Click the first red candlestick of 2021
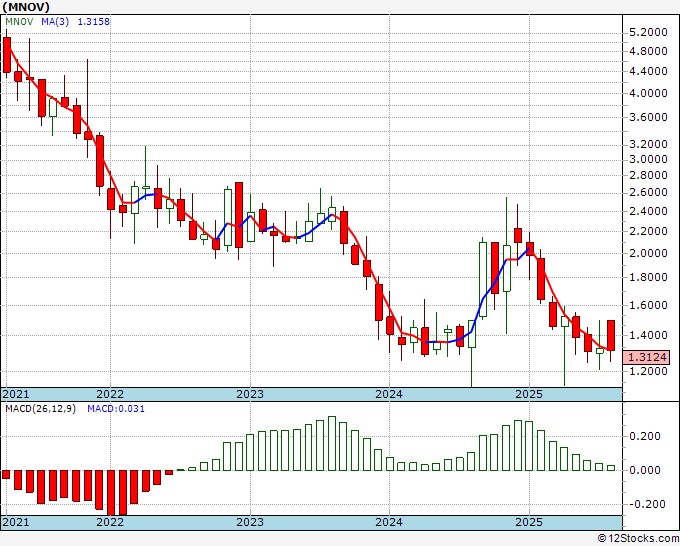This screenshot has width=680, height=546. [x=7, y=55]
